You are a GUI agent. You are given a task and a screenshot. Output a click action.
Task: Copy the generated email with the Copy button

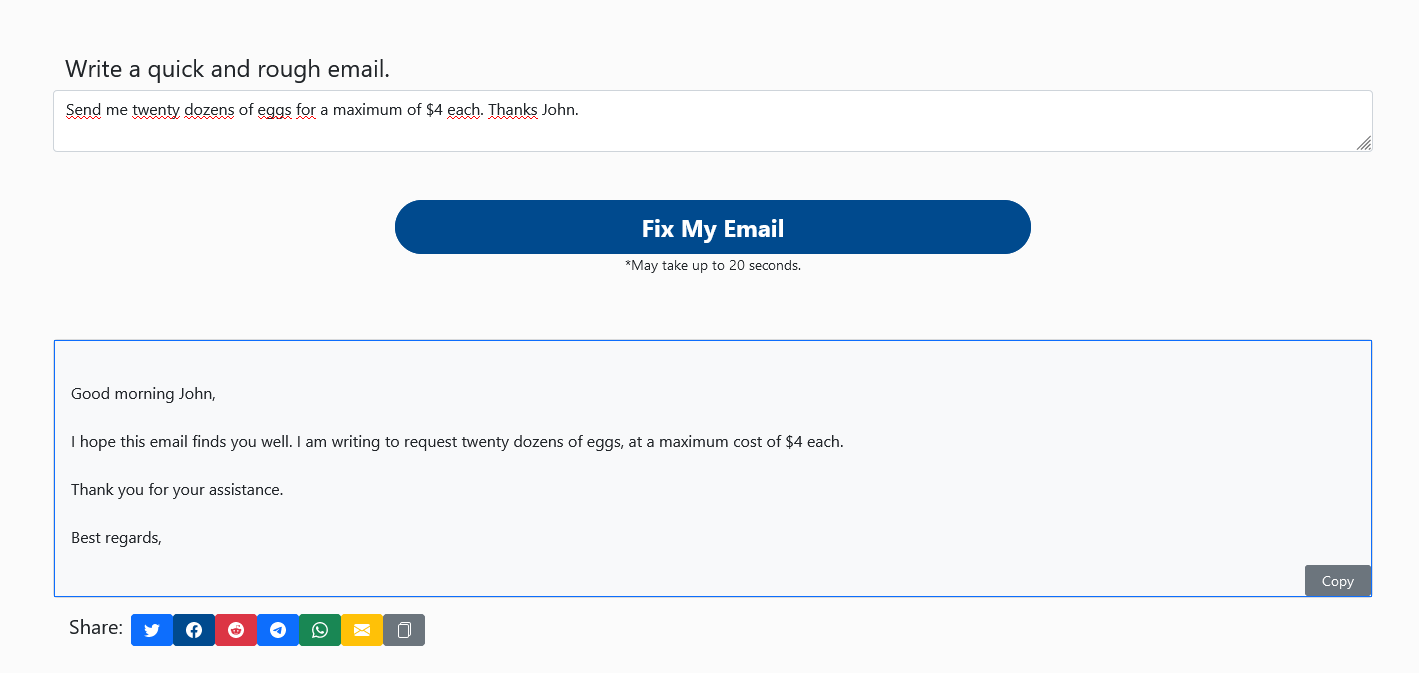(1338, 581)
